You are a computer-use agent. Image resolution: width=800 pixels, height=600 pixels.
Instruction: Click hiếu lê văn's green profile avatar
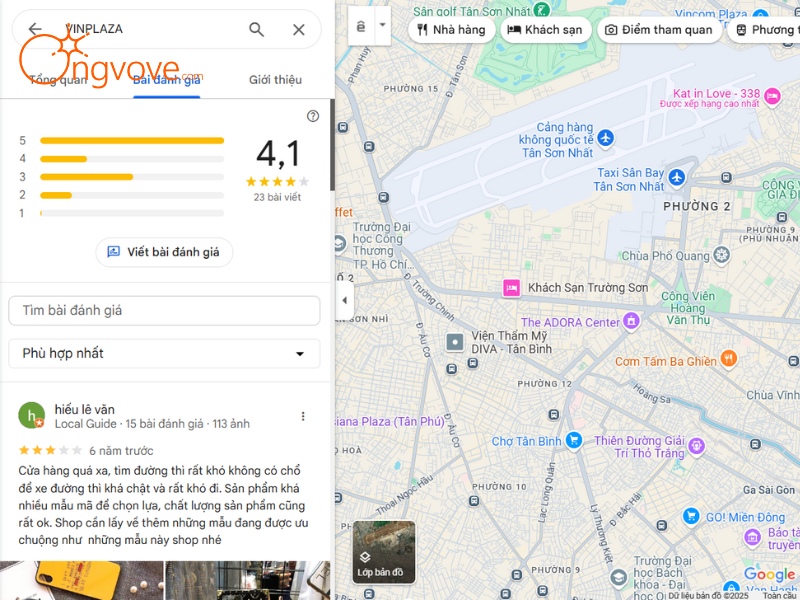(32, 415)
